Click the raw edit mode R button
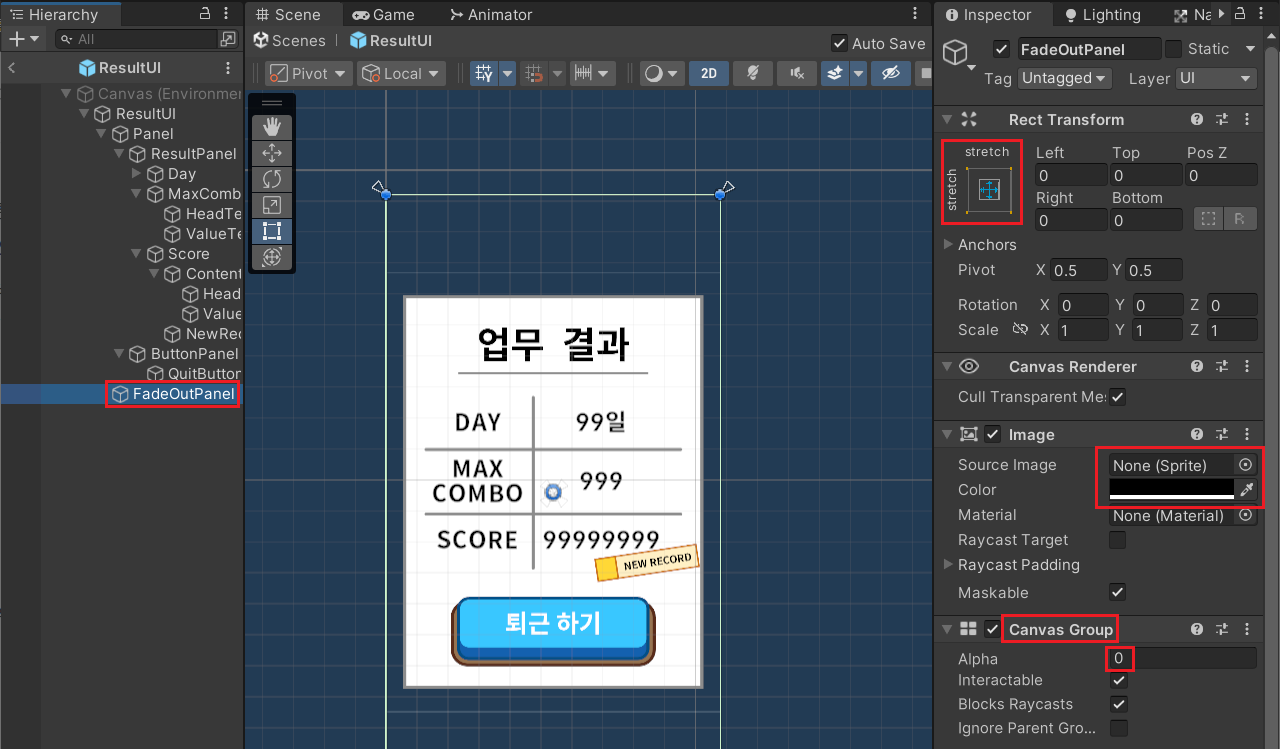The height and width of the screenshot is (749, 1280). [x=1240, y=219]
